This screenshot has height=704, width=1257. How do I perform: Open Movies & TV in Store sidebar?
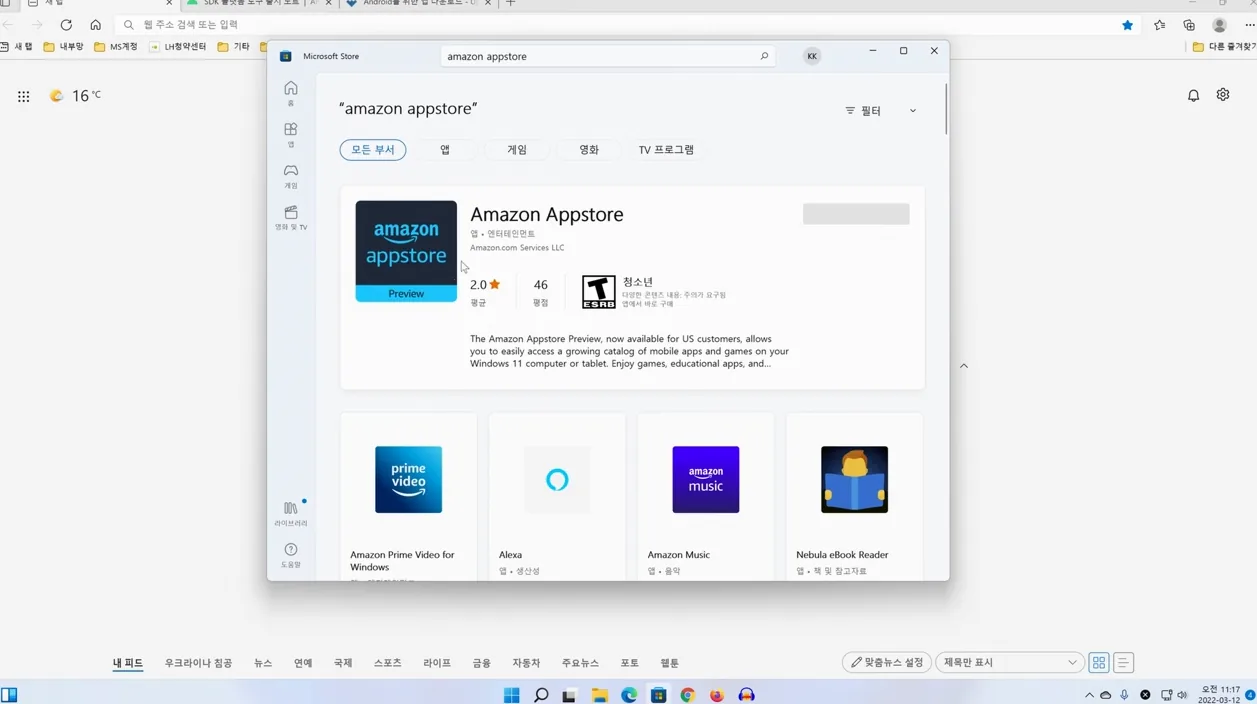pyautogui.click(x=291, y=218)
